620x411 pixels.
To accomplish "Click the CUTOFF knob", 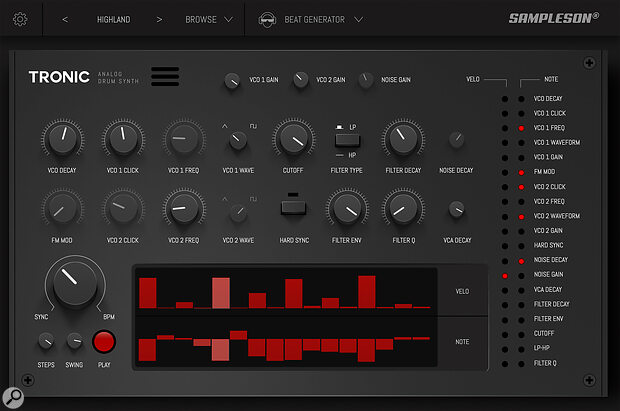I will tap(293, 139).
